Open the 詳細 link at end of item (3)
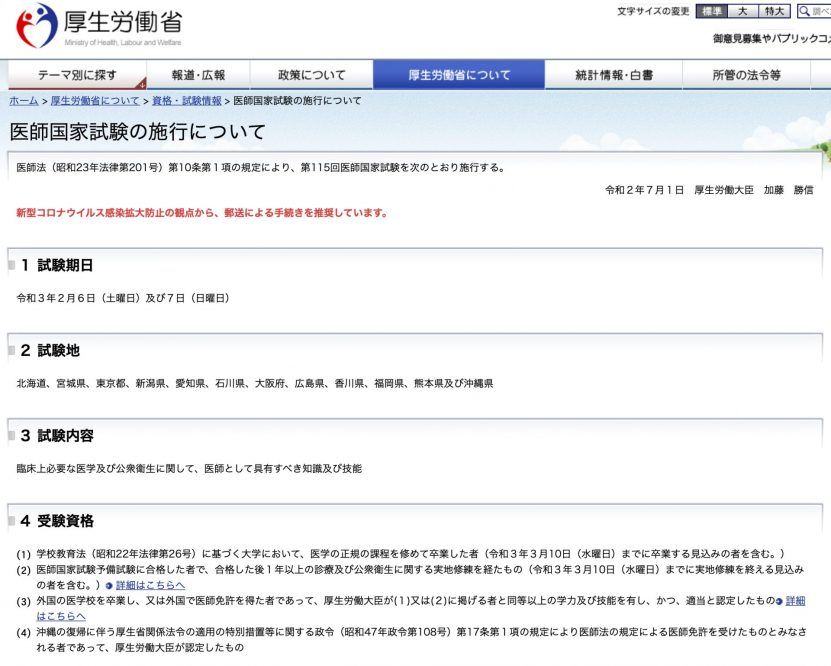Image resolution: width=831 pixels, height=666 pixels. tap(795, 600)
